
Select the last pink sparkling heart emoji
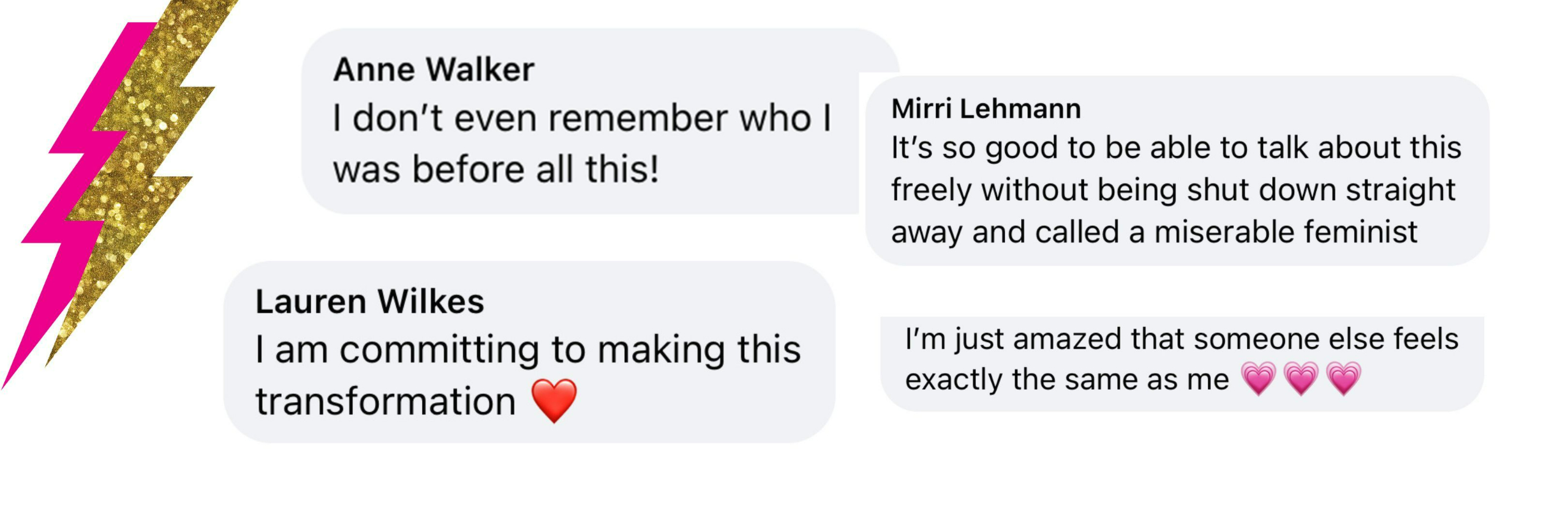(1343, 378)
